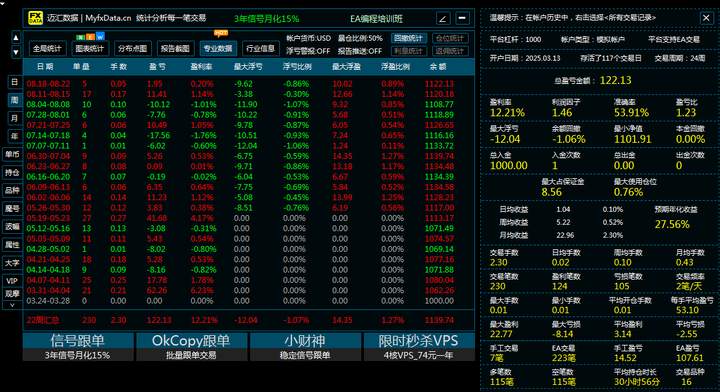Click the 限时秒杀VPS banner

pos(419,347)
